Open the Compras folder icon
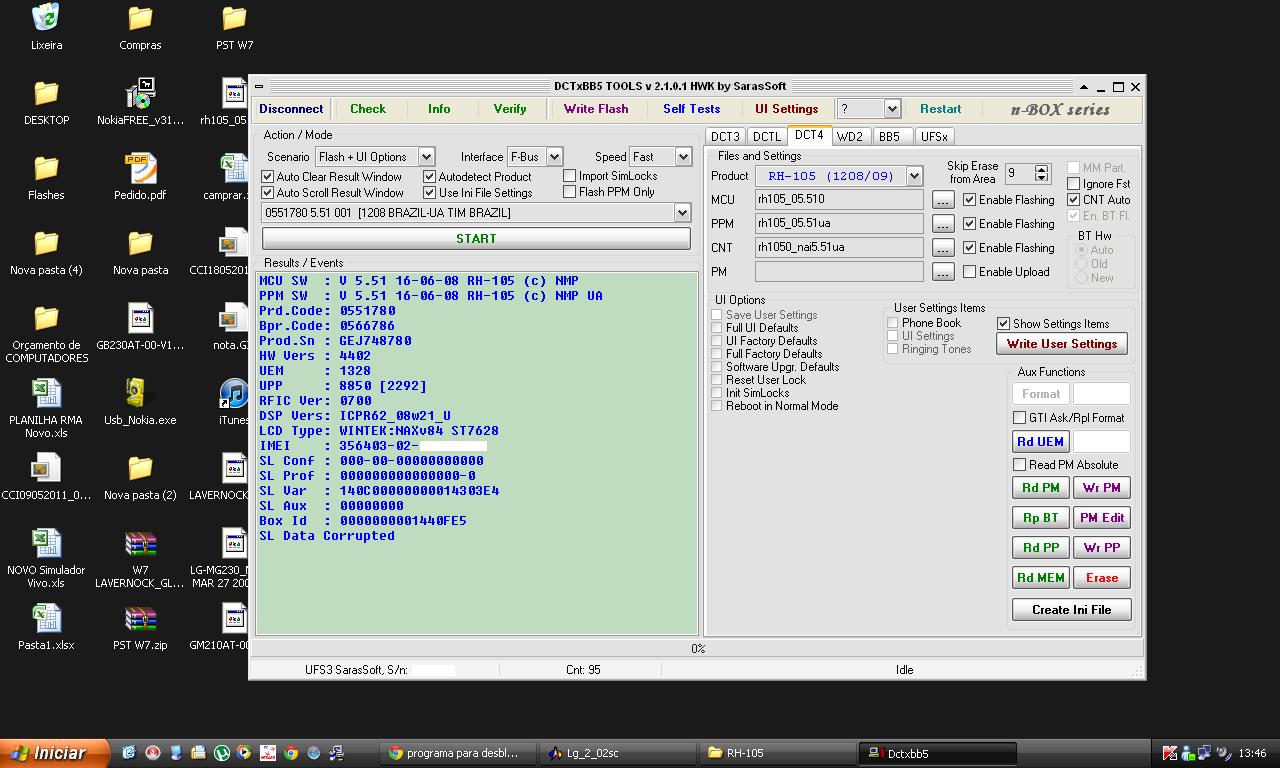Image resolution: width=1280 pixels, height=768 pixels. pyautogui.click(x=140, y=19)
